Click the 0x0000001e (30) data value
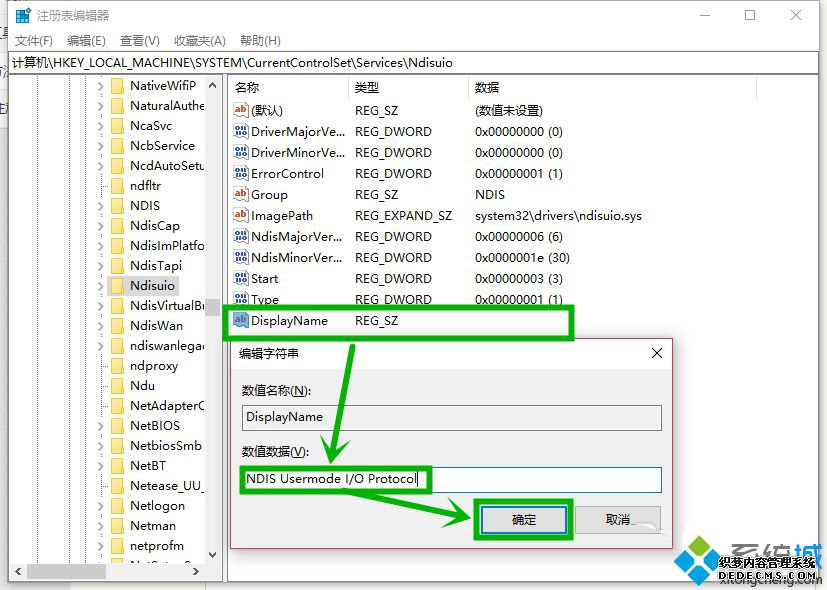827x590 pixels. point(522,257)
